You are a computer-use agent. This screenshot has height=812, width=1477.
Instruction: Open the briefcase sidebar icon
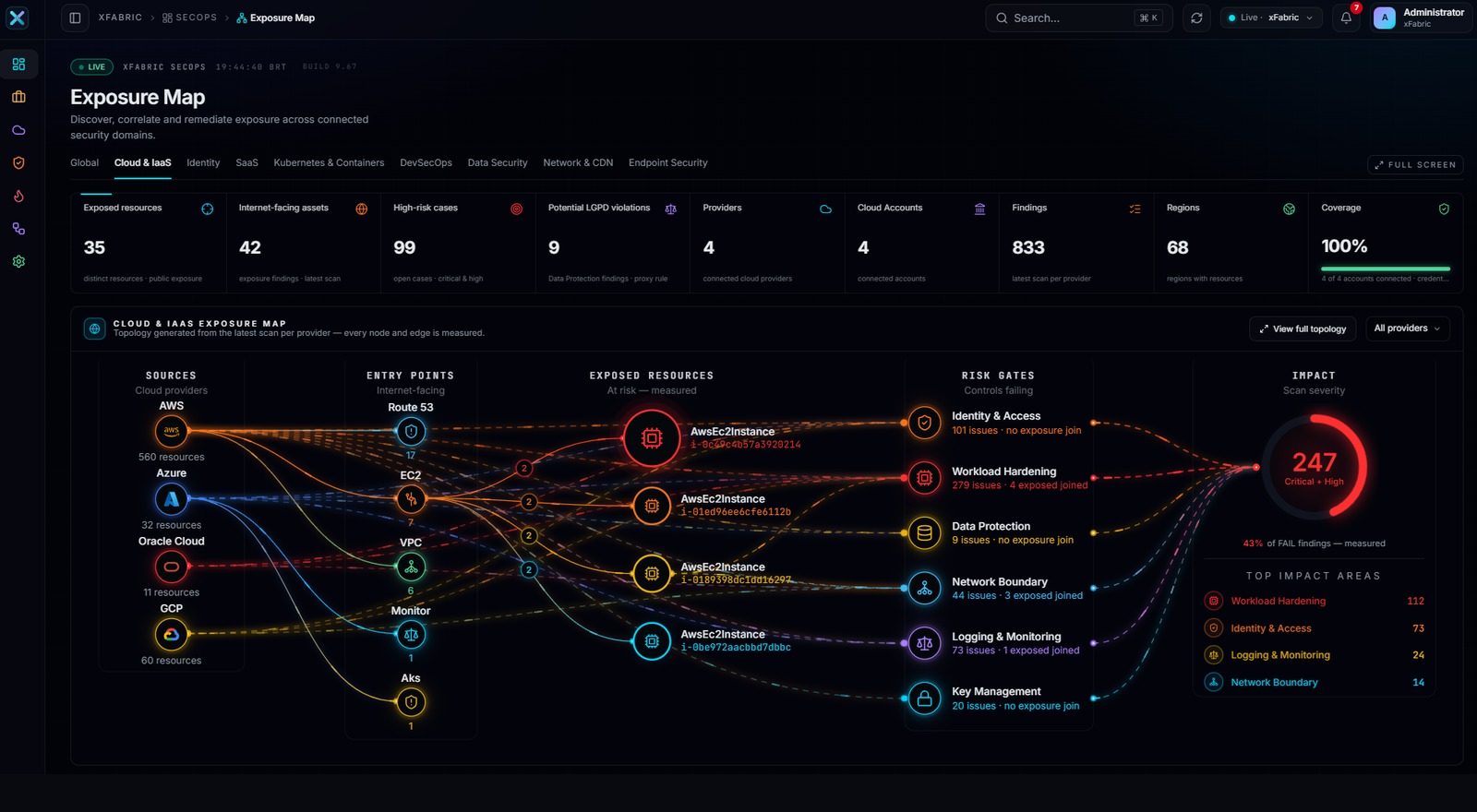click(18, 97)
